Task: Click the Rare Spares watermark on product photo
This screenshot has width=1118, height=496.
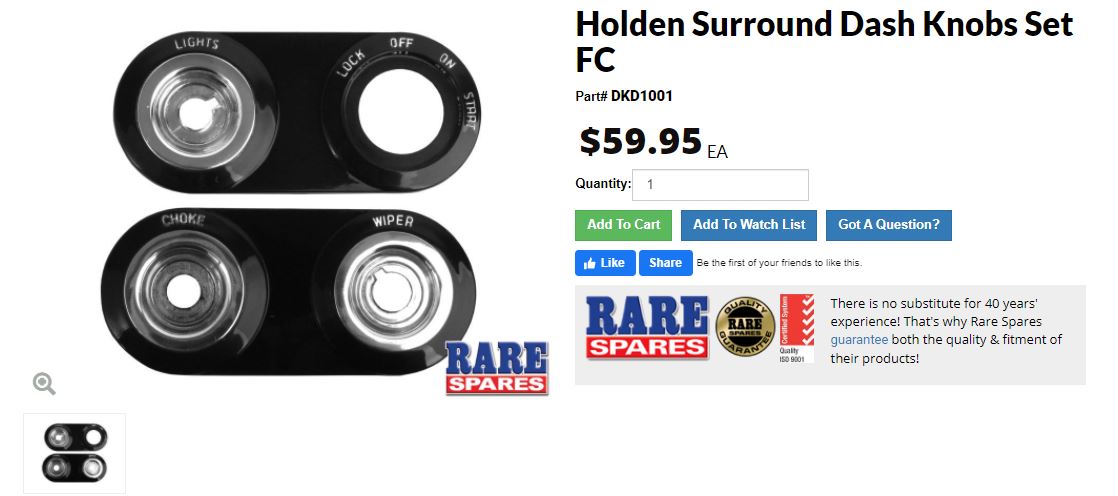Action: [497, 368]
